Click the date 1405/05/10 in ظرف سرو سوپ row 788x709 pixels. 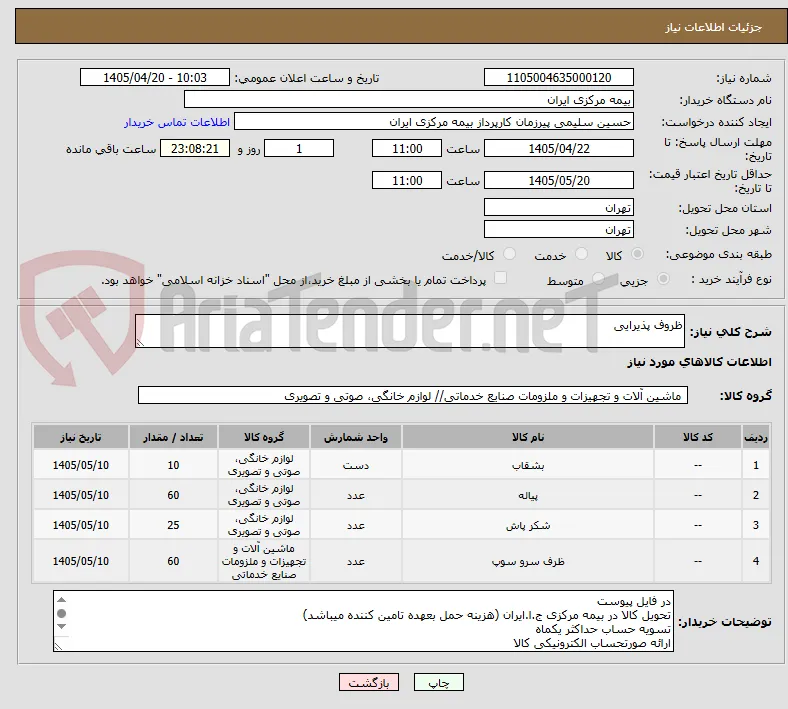point(80,561)
